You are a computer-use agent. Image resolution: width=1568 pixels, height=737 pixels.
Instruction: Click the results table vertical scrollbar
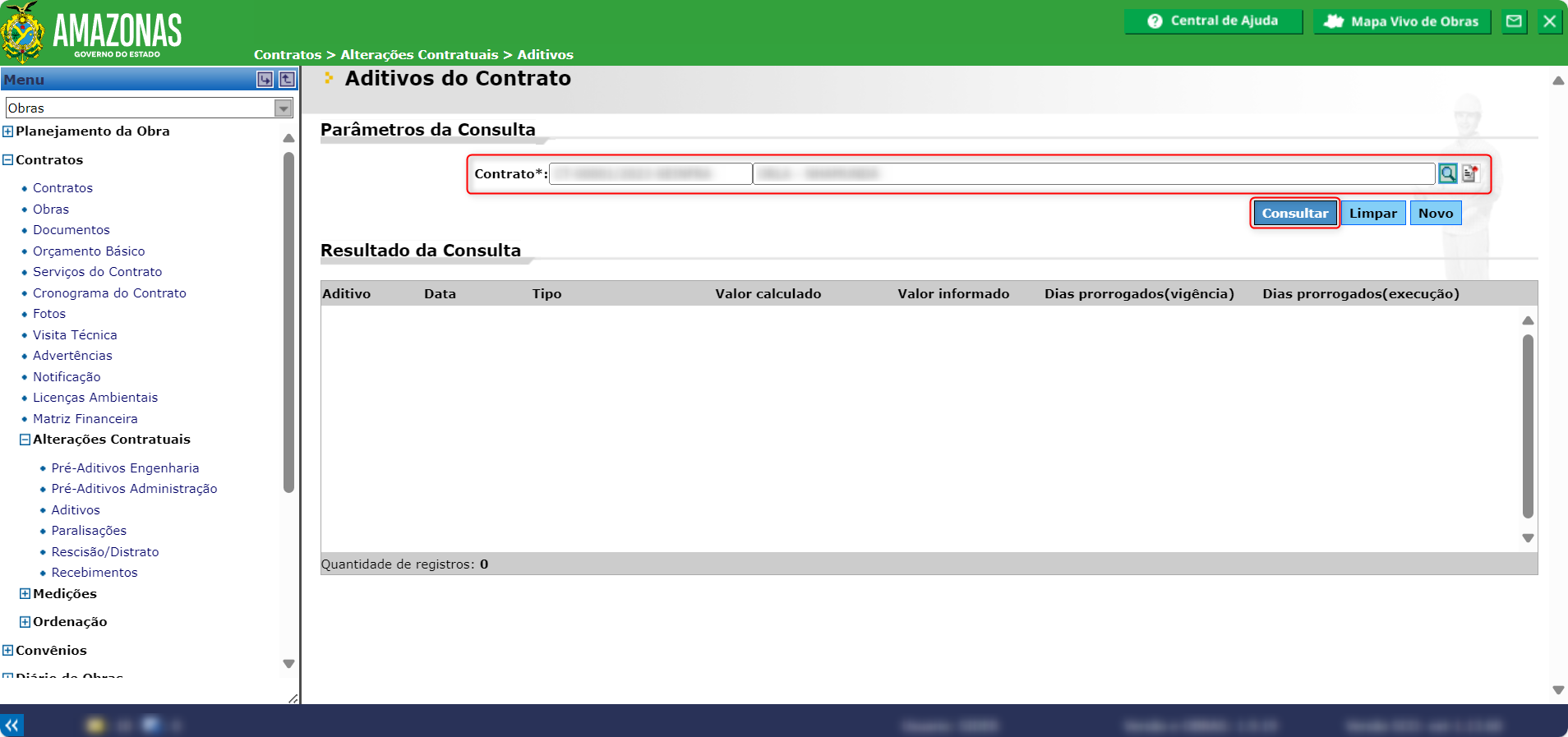1528,426
